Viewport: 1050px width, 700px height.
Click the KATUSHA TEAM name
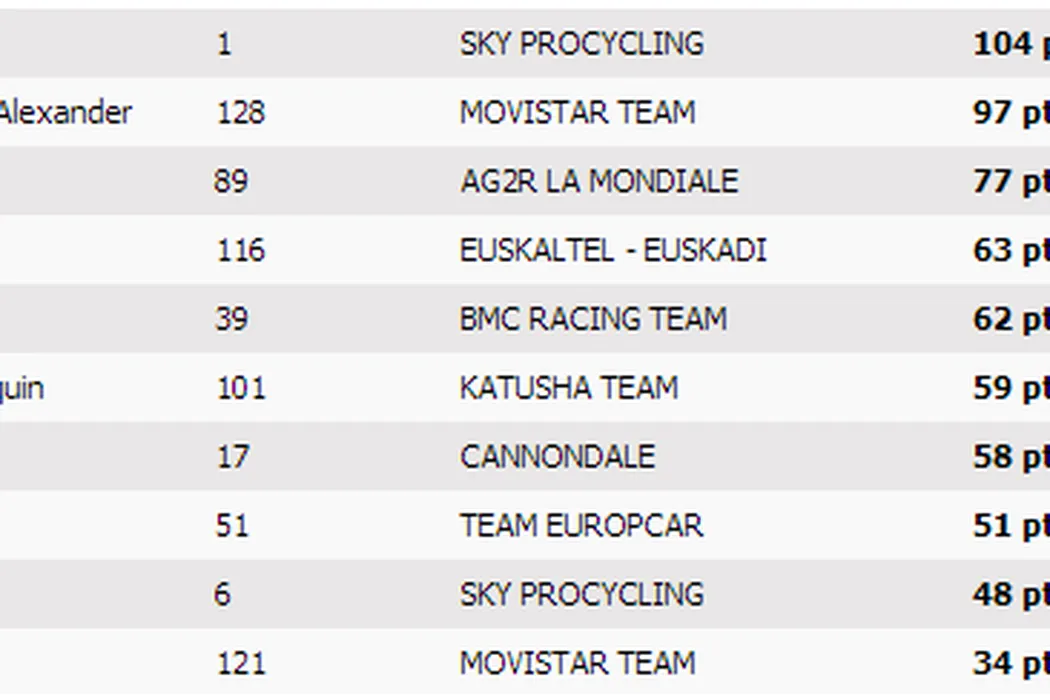click(x=568, y=388)
